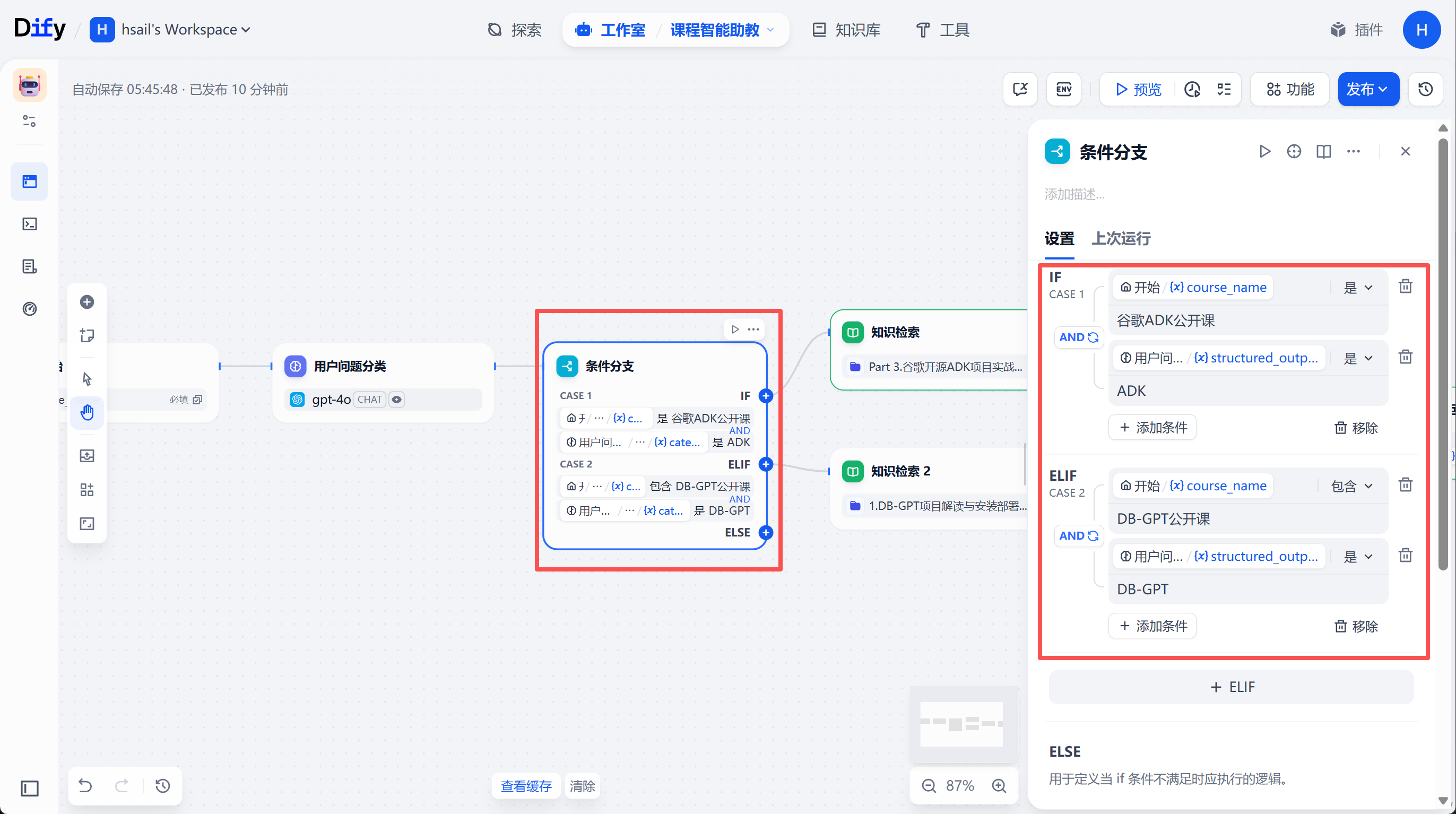The width and height of the screenshot is (1456, 814).
Task: Toggle the sidebar collapse icon at bottom left
Action: 29,788
